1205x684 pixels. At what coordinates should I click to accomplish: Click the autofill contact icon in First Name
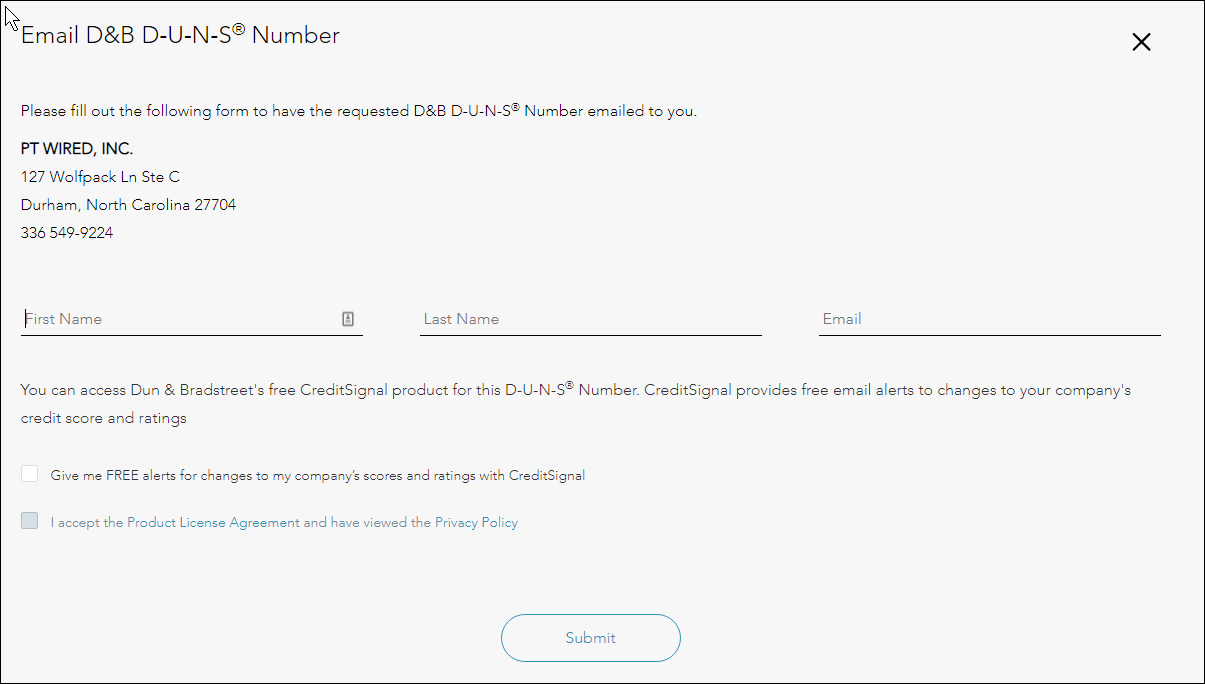(x=348, y=319)
